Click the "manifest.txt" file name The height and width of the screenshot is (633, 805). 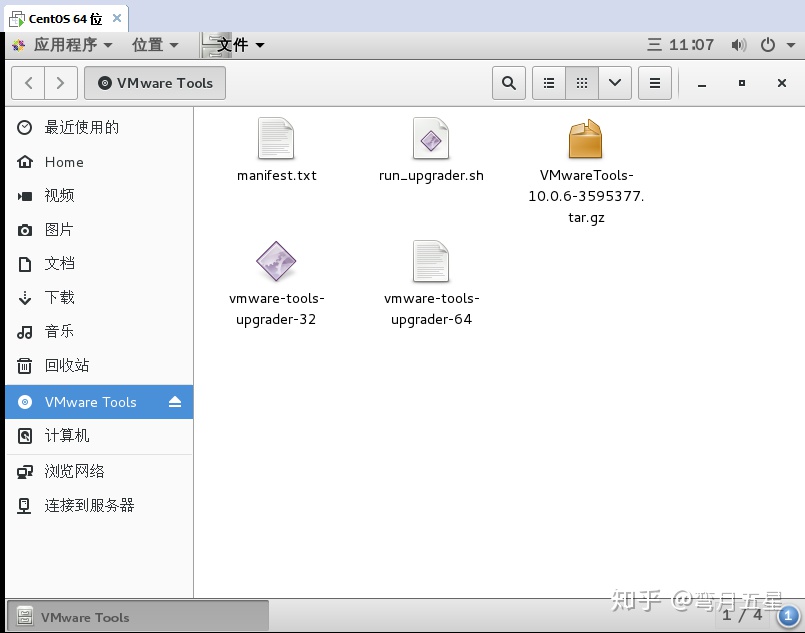coord(277,176)
